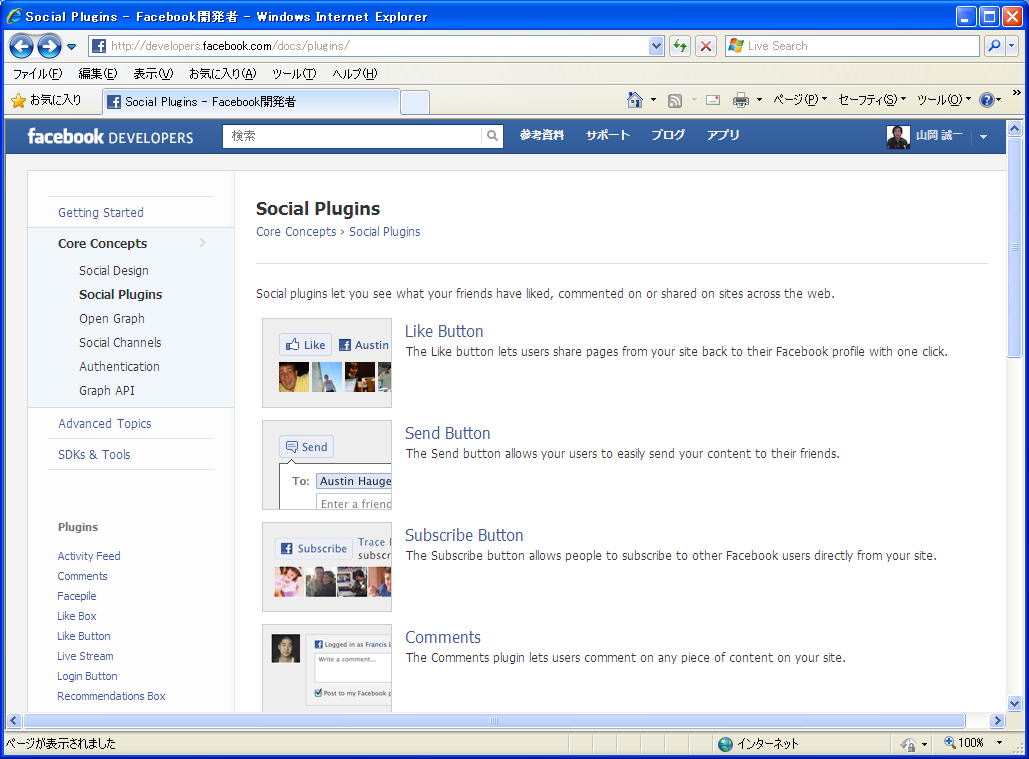Click the Live Search magnifier button
The image size is (1029, 759).
click(994, 46)
